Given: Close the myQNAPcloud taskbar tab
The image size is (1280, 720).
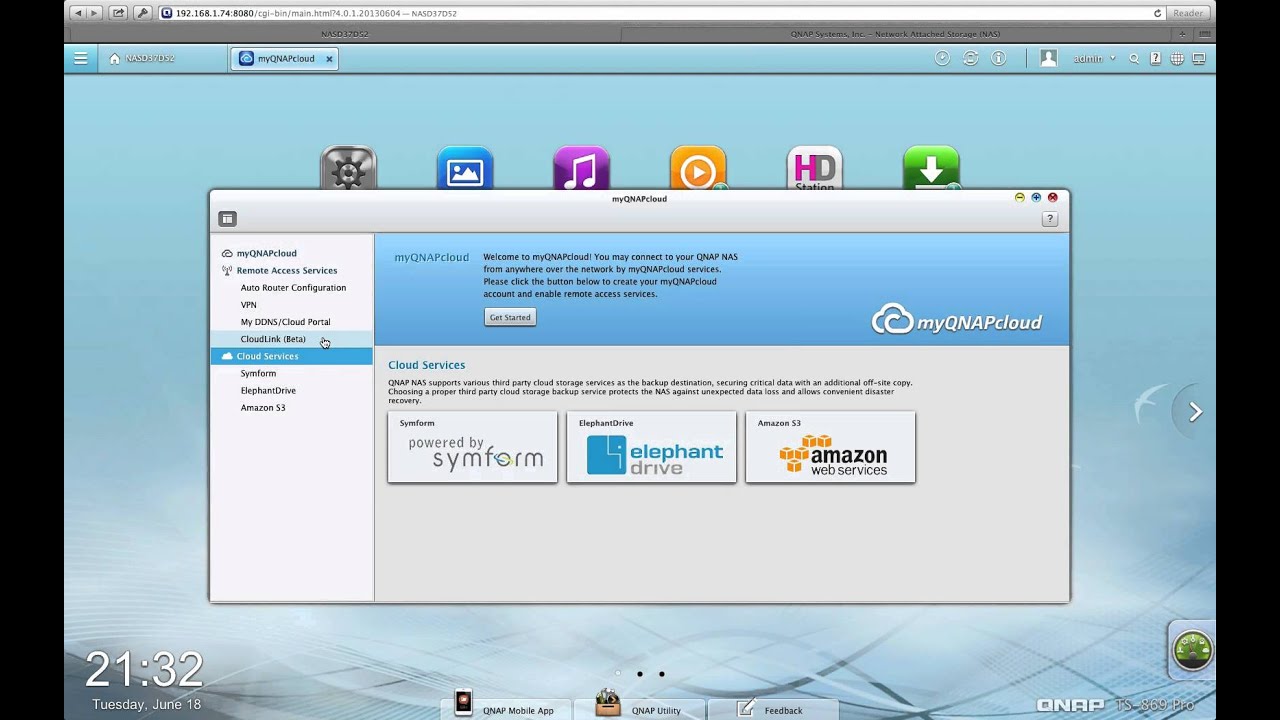Looking at the screenshot, I should [329, 59].
